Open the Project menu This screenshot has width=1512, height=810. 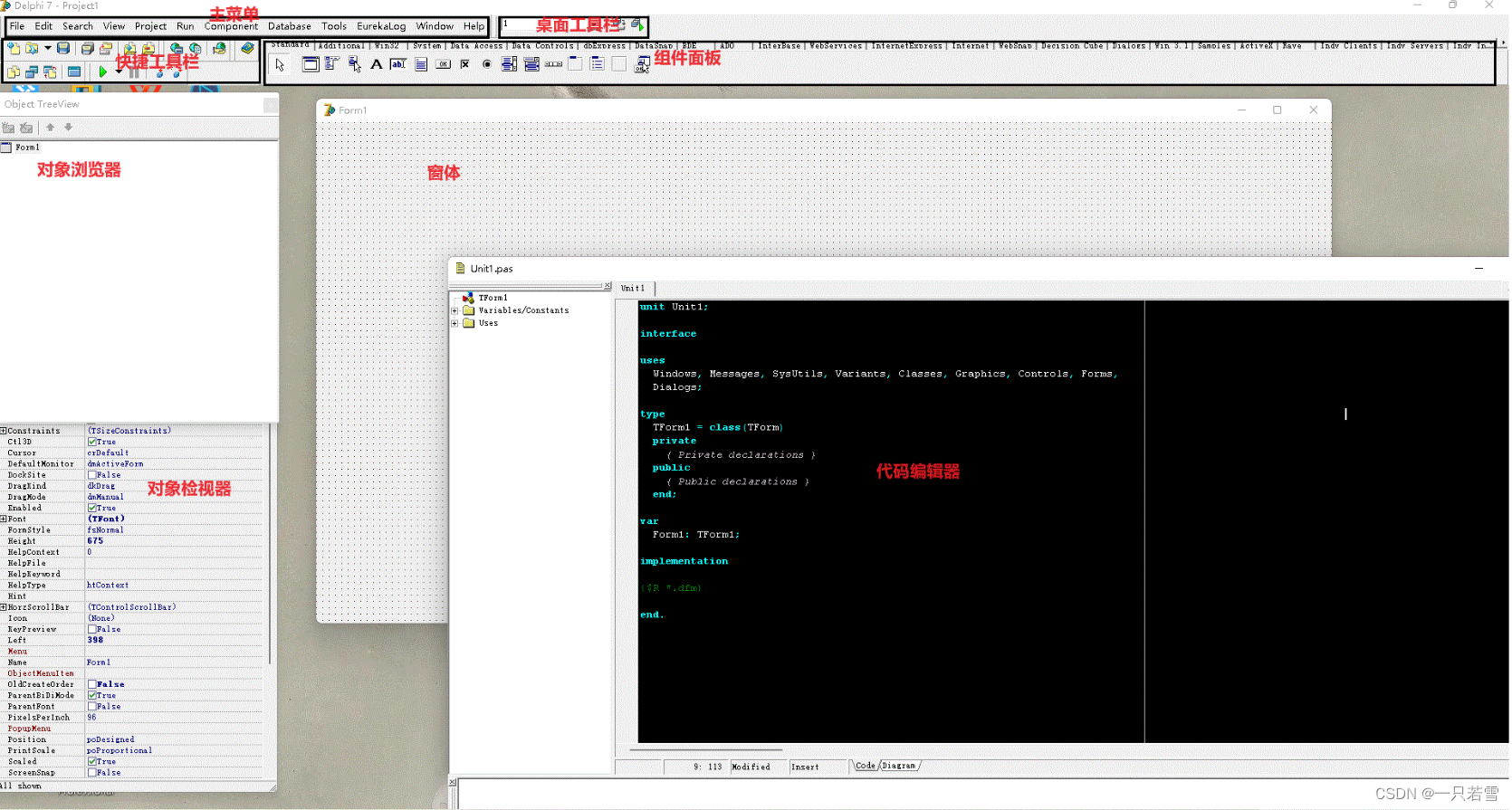[150, 26]
